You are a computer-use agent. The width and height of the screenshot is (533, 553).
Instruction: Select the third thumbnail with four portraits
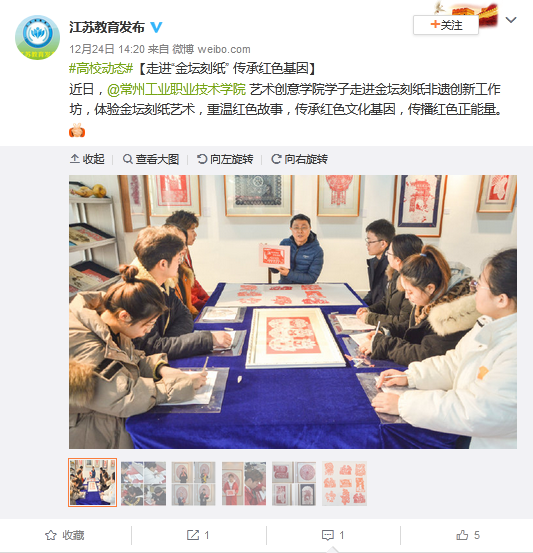(193, 483)
